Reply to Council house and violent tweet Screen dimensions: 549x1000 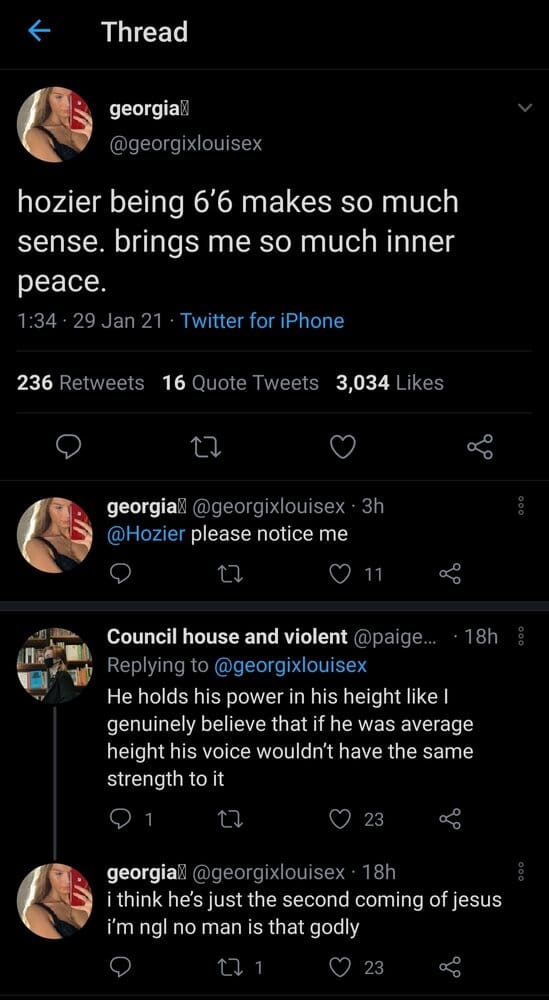pos(120,819)
